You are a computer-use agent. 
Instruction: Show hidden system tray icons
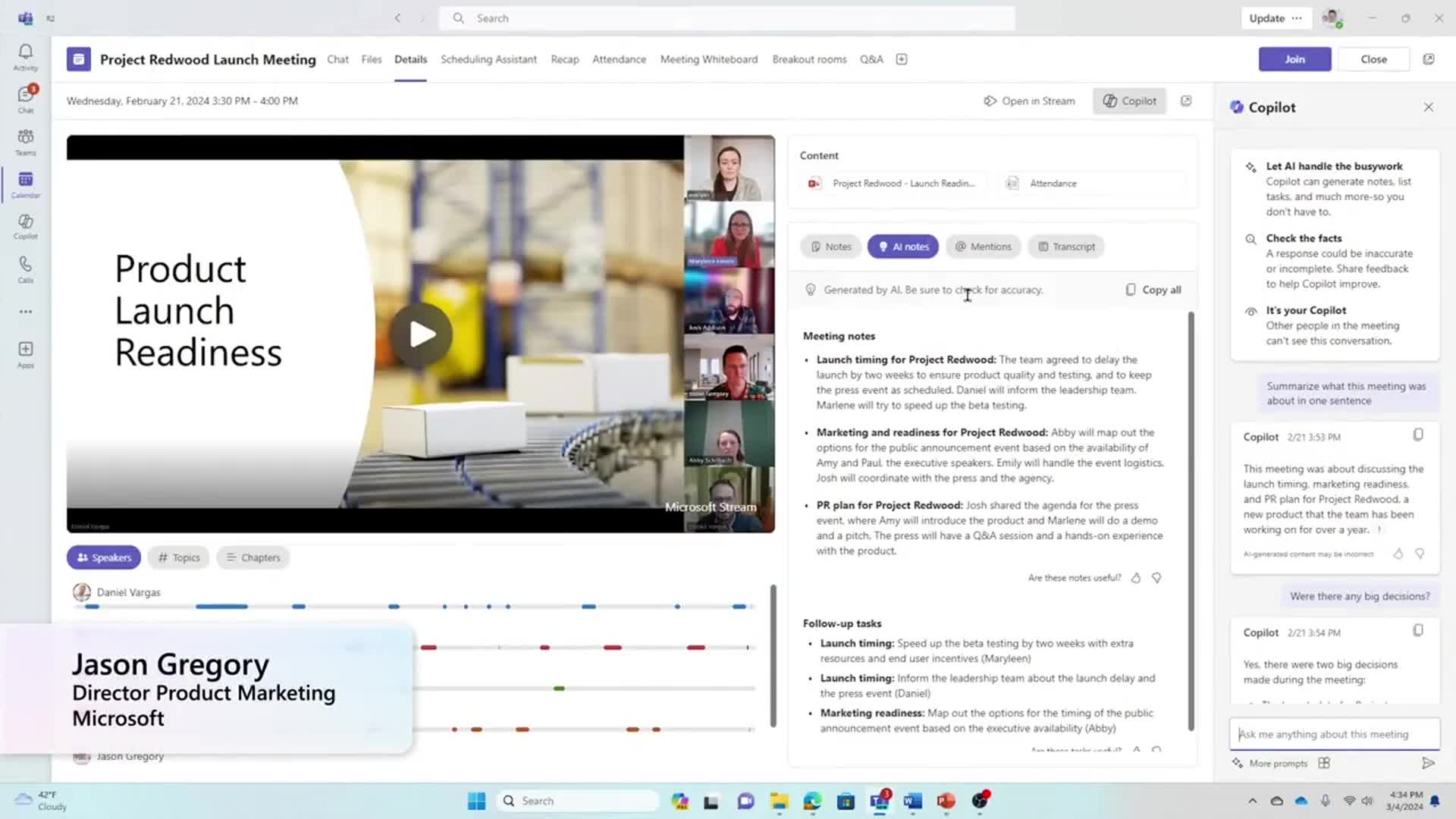[x=1252, y=801]
